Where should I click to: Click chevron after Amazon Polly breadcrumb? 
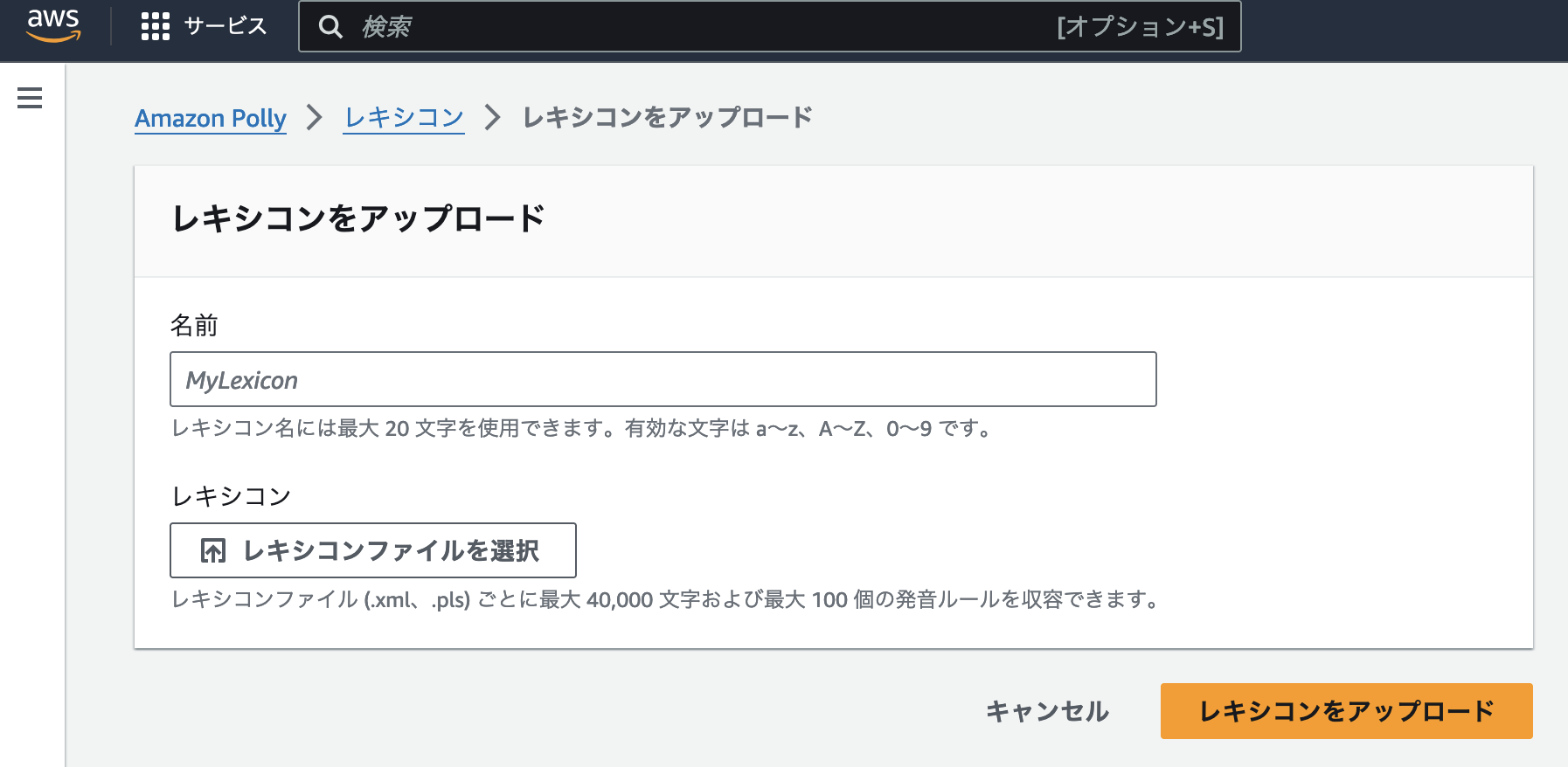click(315, 117)
